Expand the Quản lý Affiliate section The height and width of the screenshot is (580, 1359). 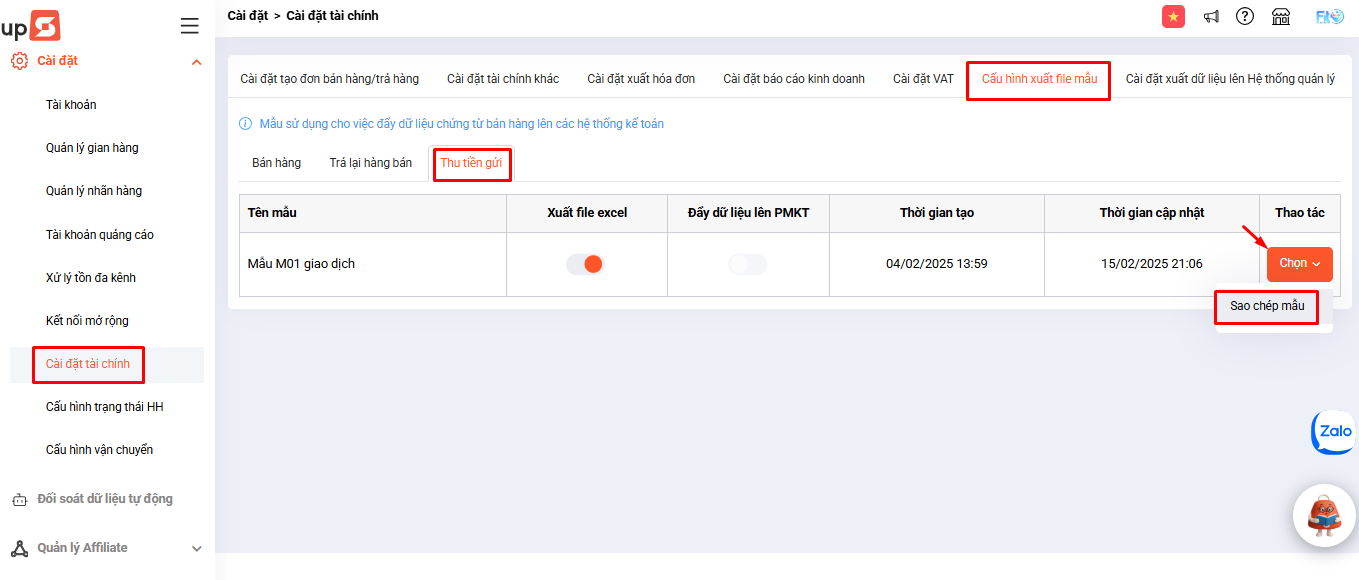pos(196,548)
